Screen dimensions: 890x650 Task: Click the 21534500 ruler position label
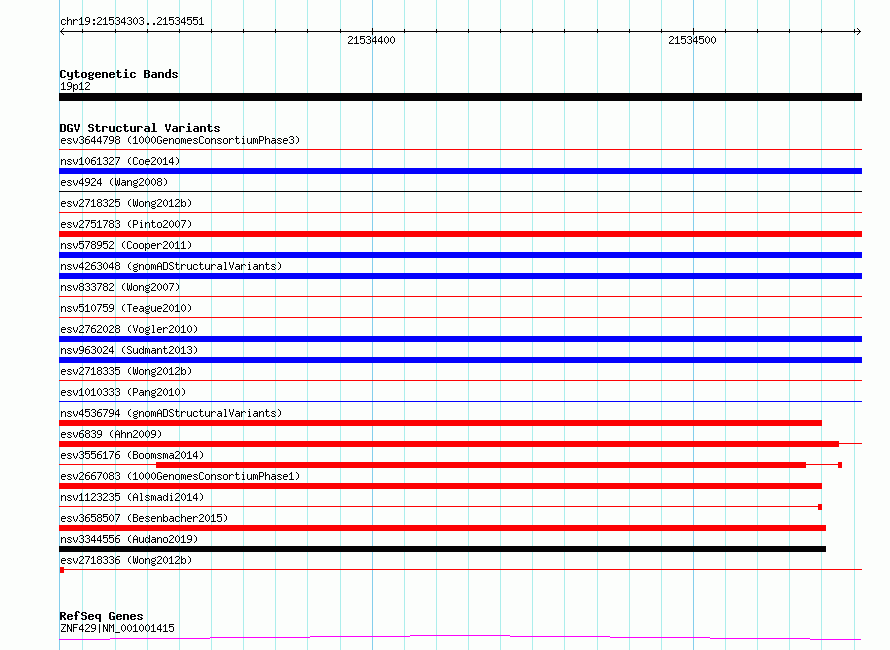tap(692, 40)
